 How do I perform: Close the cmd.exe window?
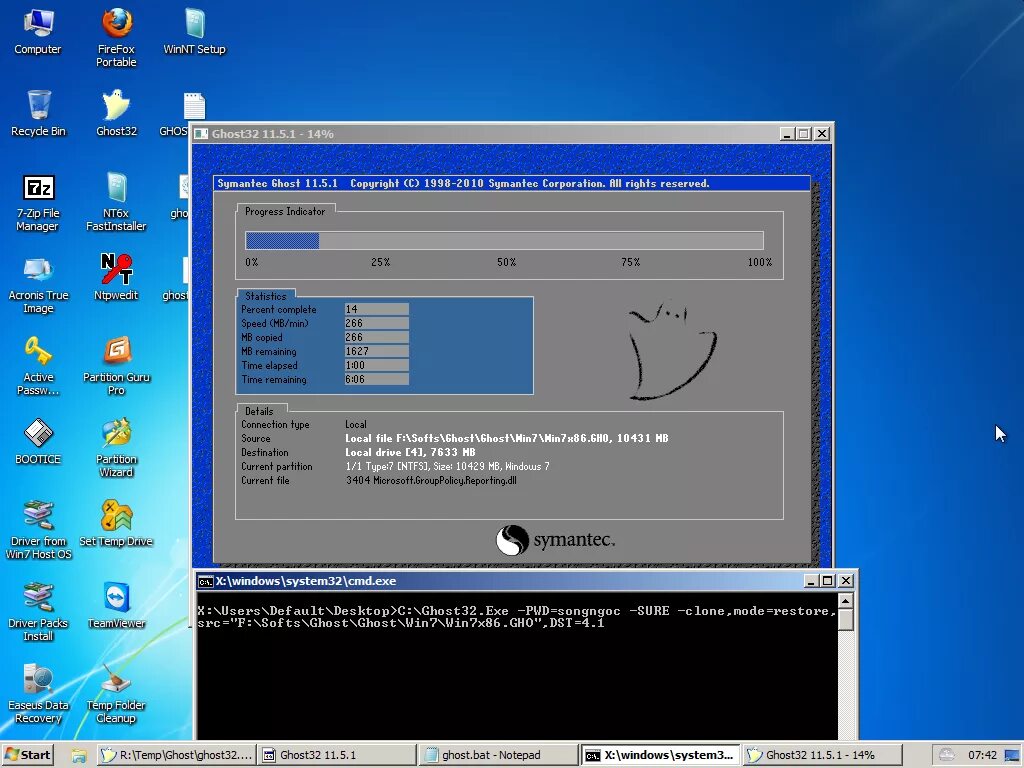[x=846, y=581]
